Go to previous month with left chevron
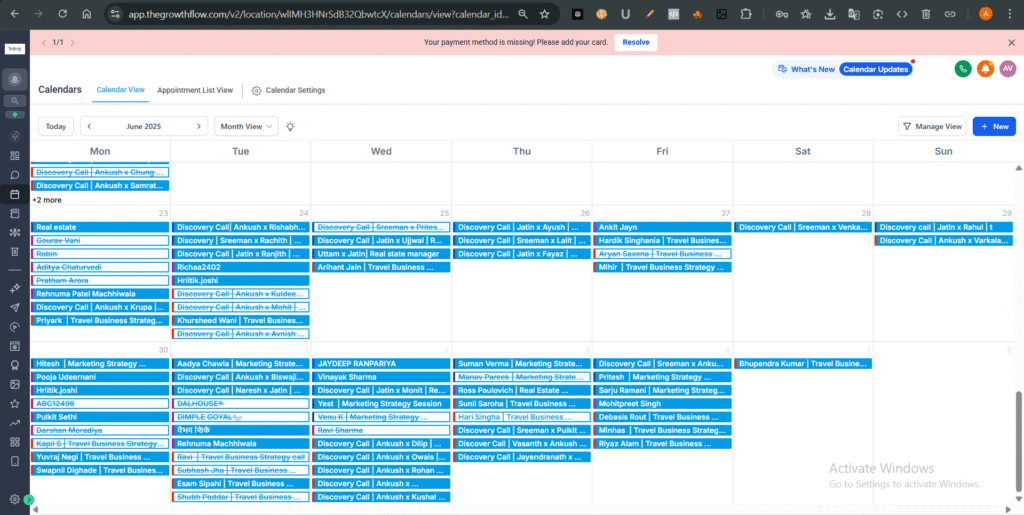The image size is (1024, 515). [90, 127]
